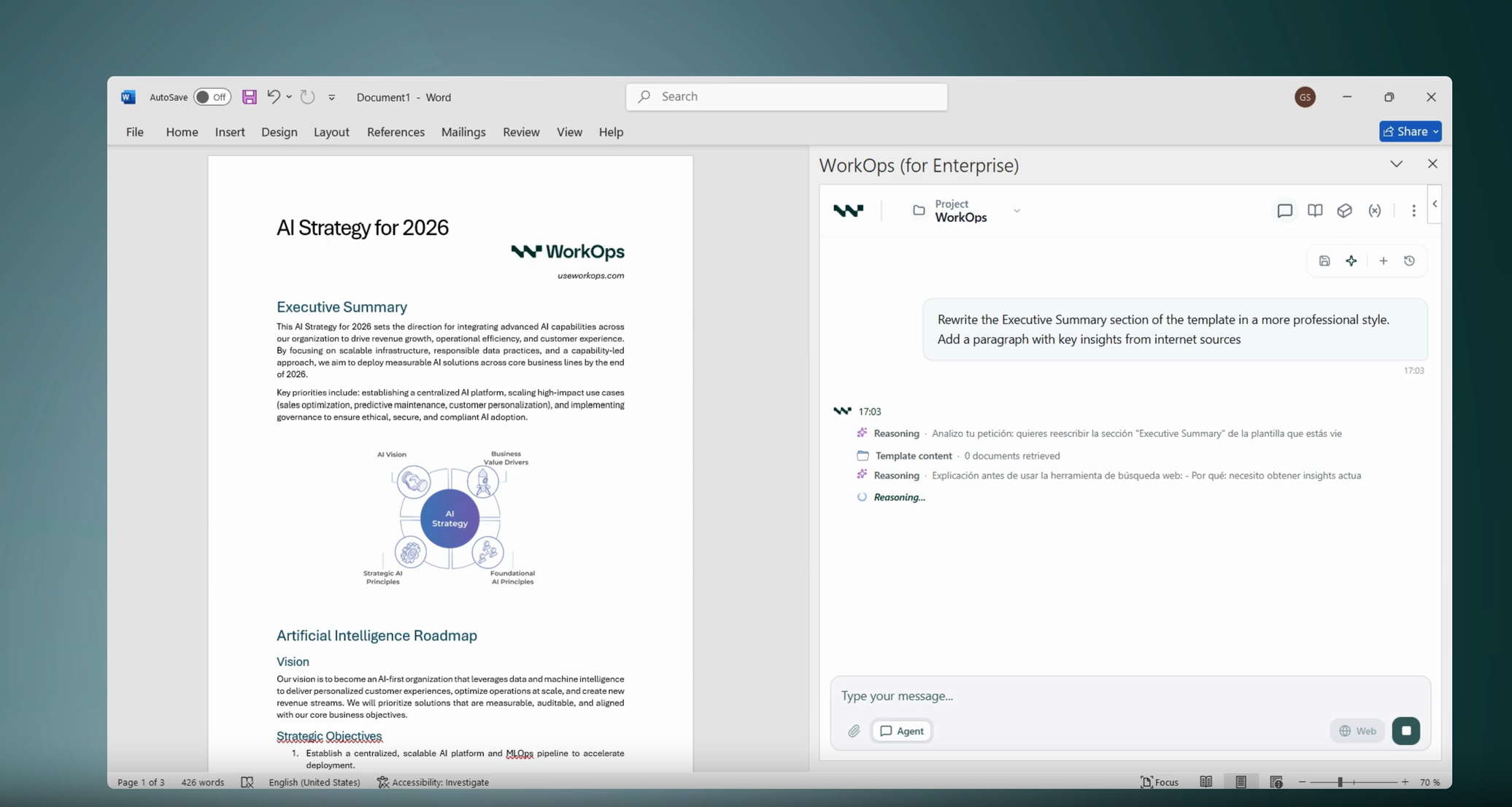This screenshot has width=1512, height=807.
Task: Click the zoom in plus button
Action: [1405, 782]
